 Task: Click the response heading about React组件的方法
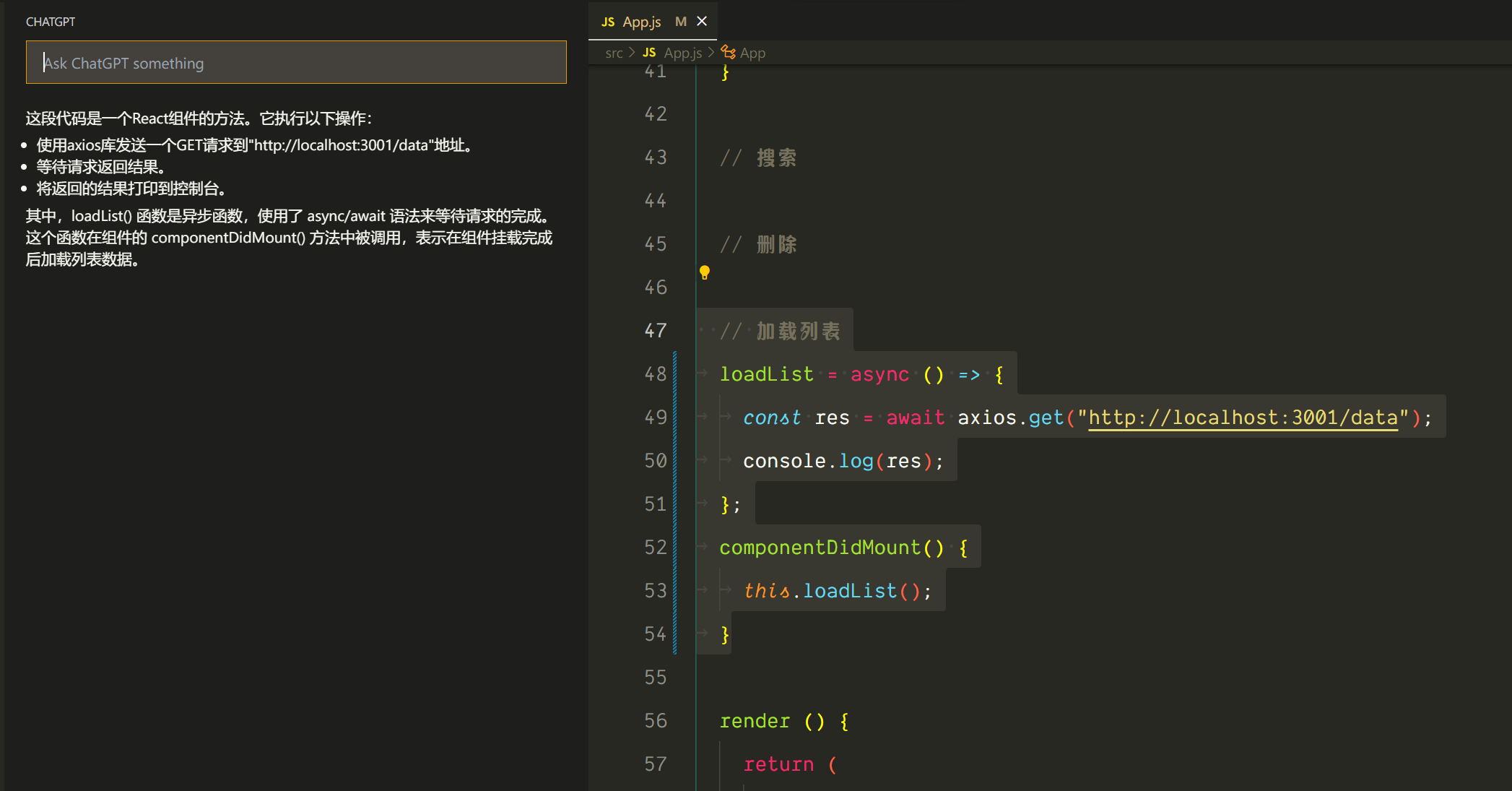point(199,118)
